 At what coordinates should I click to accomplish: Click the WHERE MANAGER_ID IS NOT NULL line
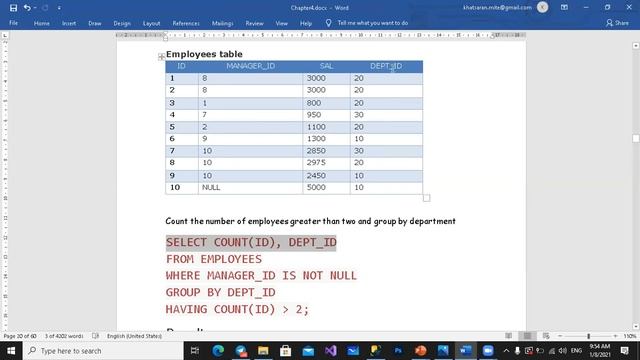pos(261,276)
